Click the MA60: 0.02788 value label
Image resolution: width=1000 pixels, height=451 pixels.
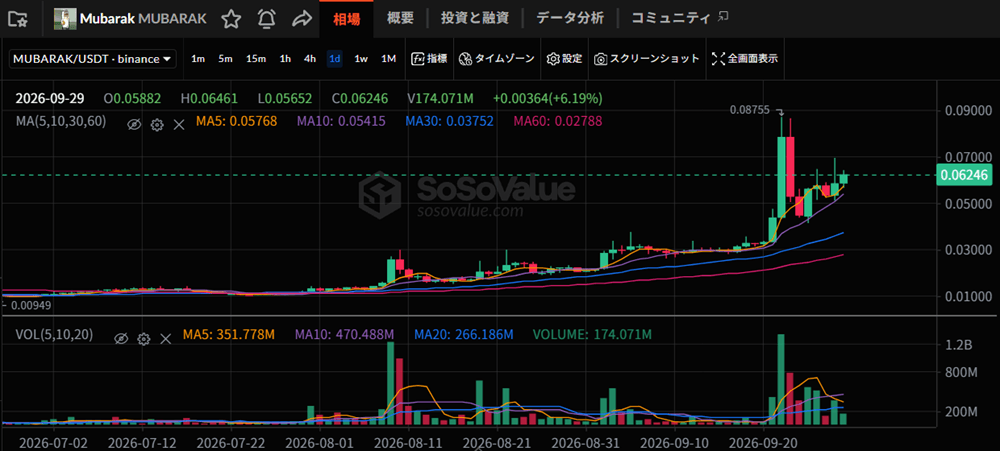tap(558, 121)
